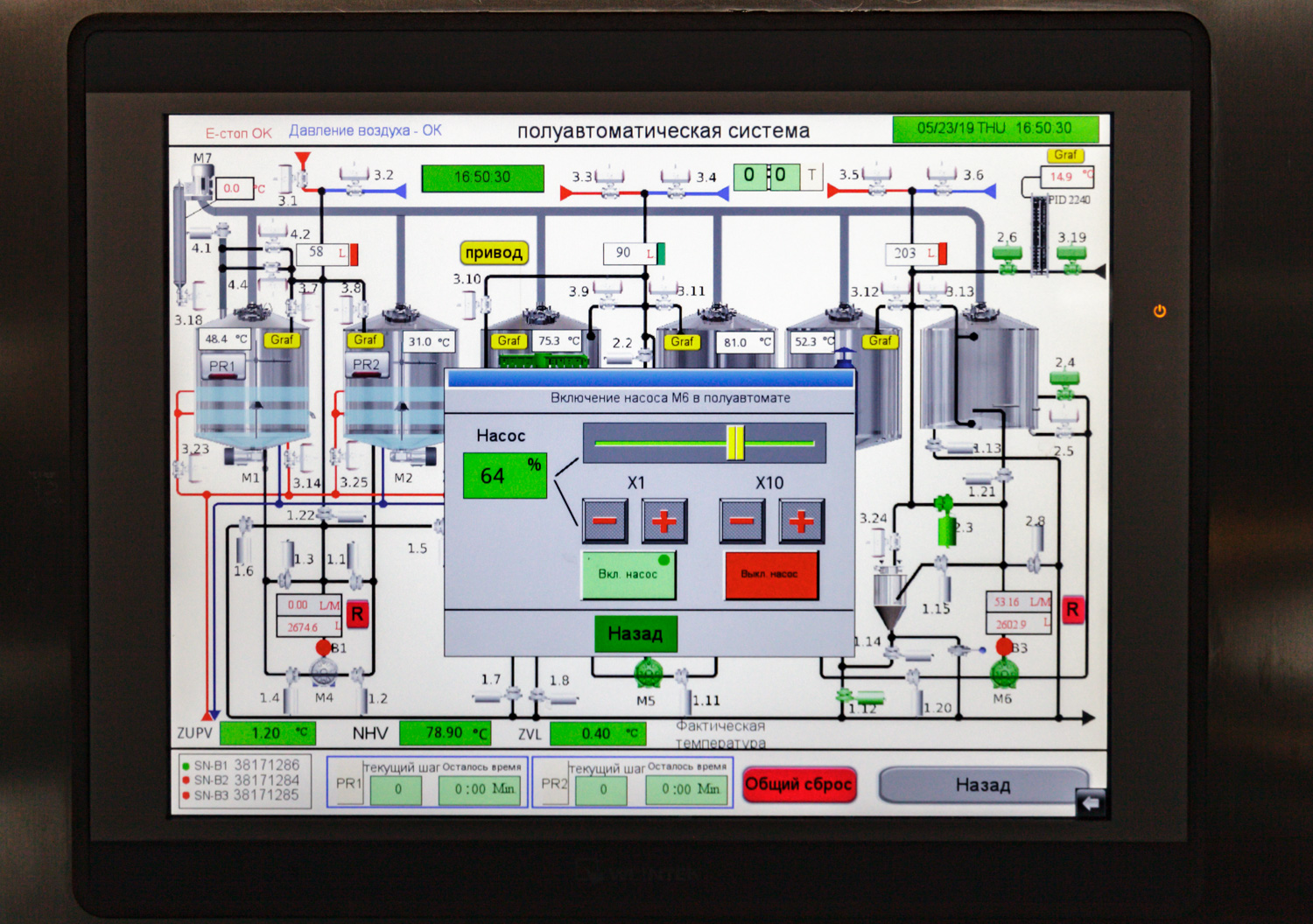
Task: Select the 58 L volume field
Action: click(323, 253)
